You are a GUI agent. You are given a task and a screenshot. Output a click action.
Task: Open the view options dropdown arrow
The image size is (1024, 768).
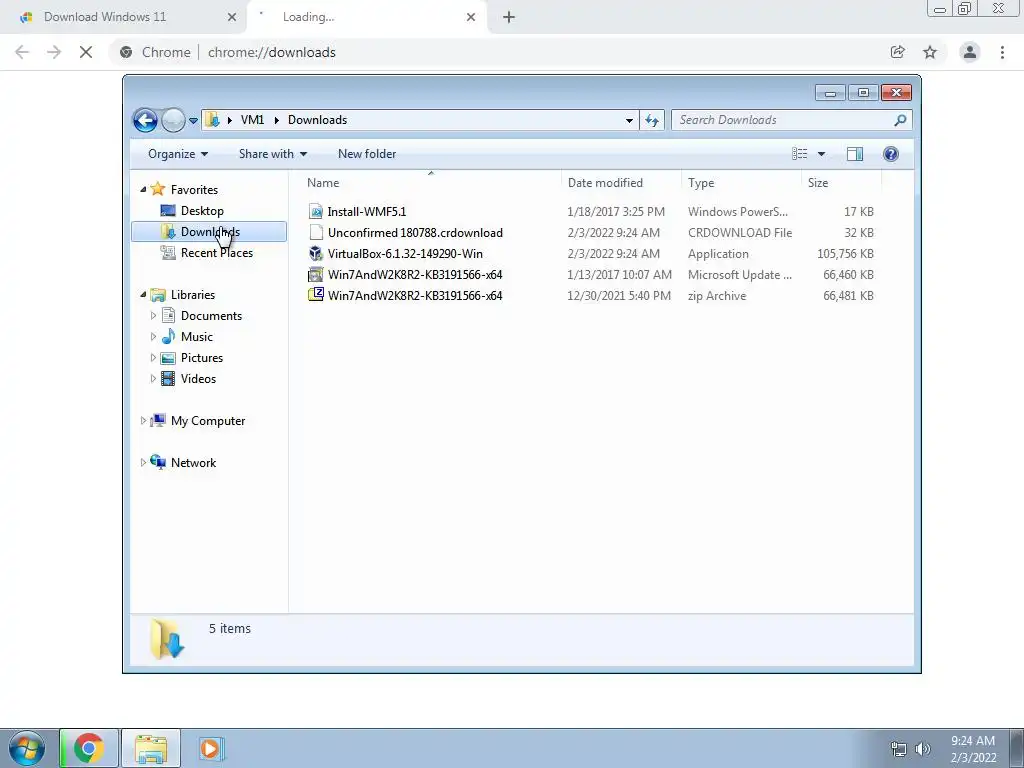point(822,154)
